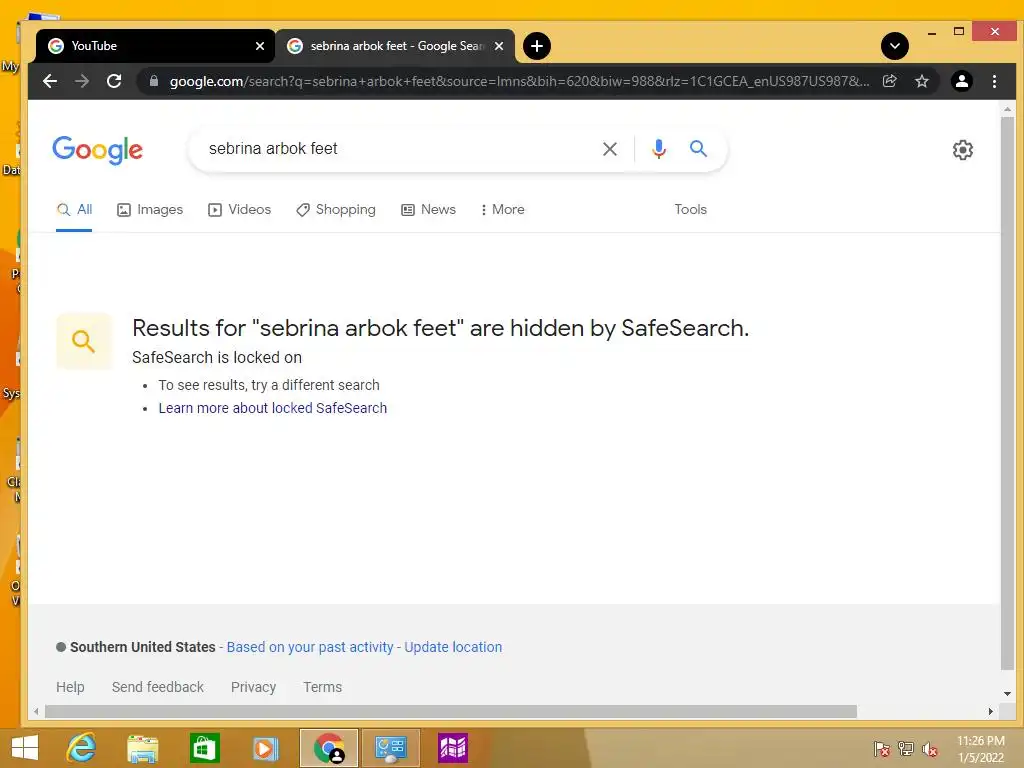Click the horizontal scrollbar thumb
1024x768 pixels.
click(x=451, y=711)
